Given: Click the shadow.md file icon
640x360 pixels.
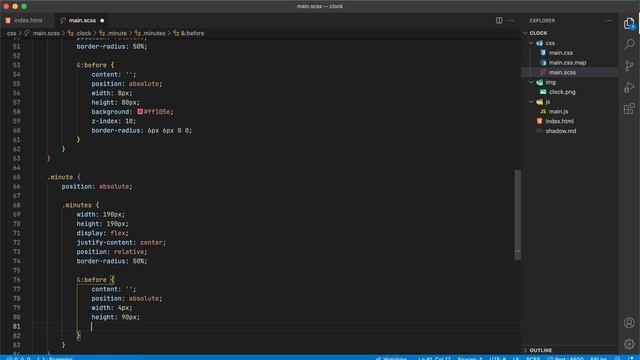Looking at the screenshot, I should (540, 131).
